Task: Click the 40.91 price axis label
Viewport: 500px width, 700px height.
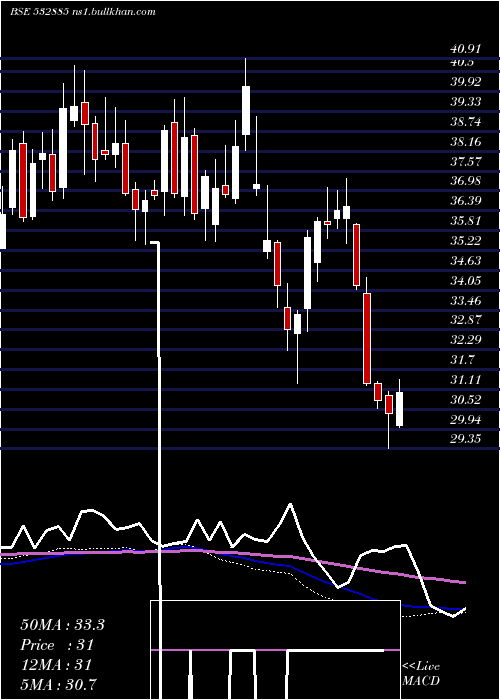Action: coord(466,49)
